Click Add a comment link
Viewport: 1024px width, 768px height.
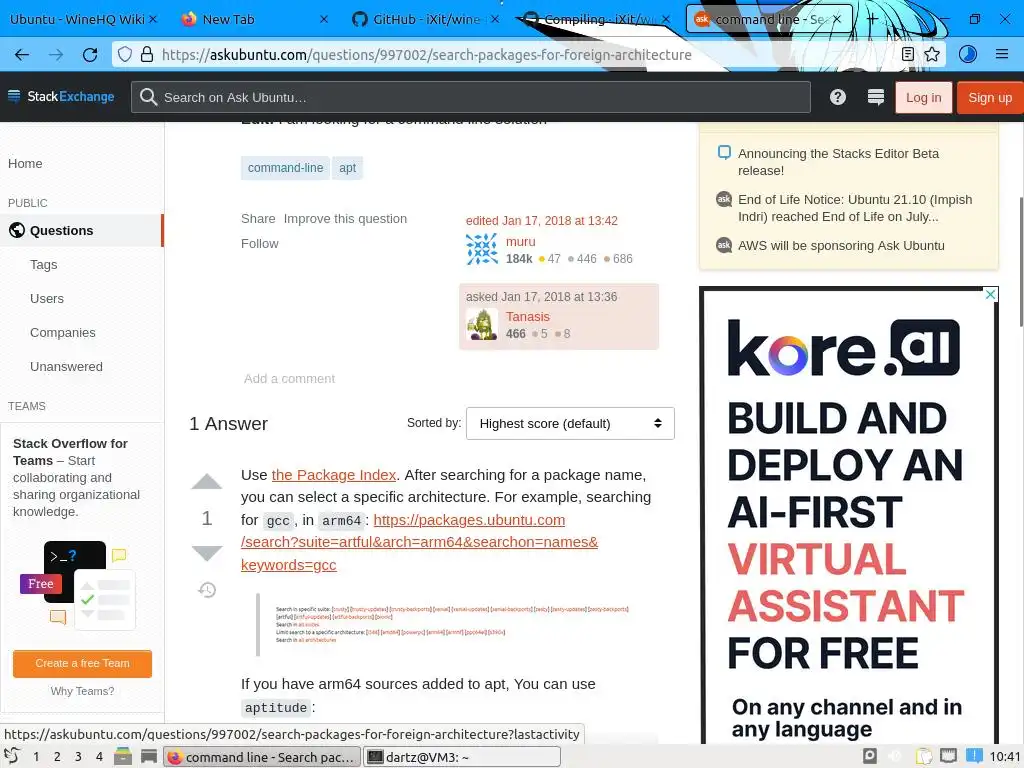289,379
